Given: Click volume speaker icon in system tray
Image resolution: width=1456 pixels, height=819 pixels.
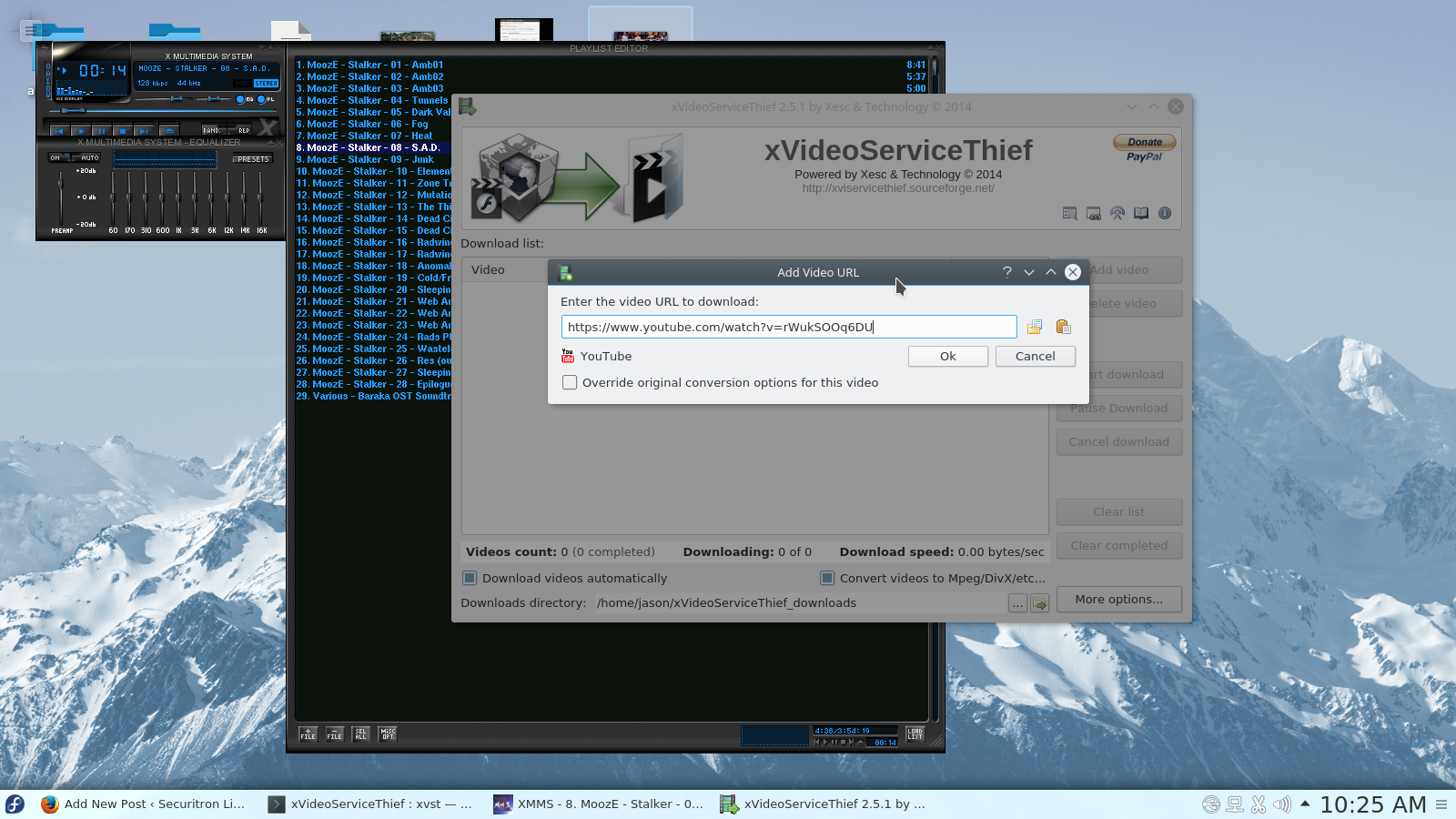Looking at the screenshot, I should (1282, 804).
